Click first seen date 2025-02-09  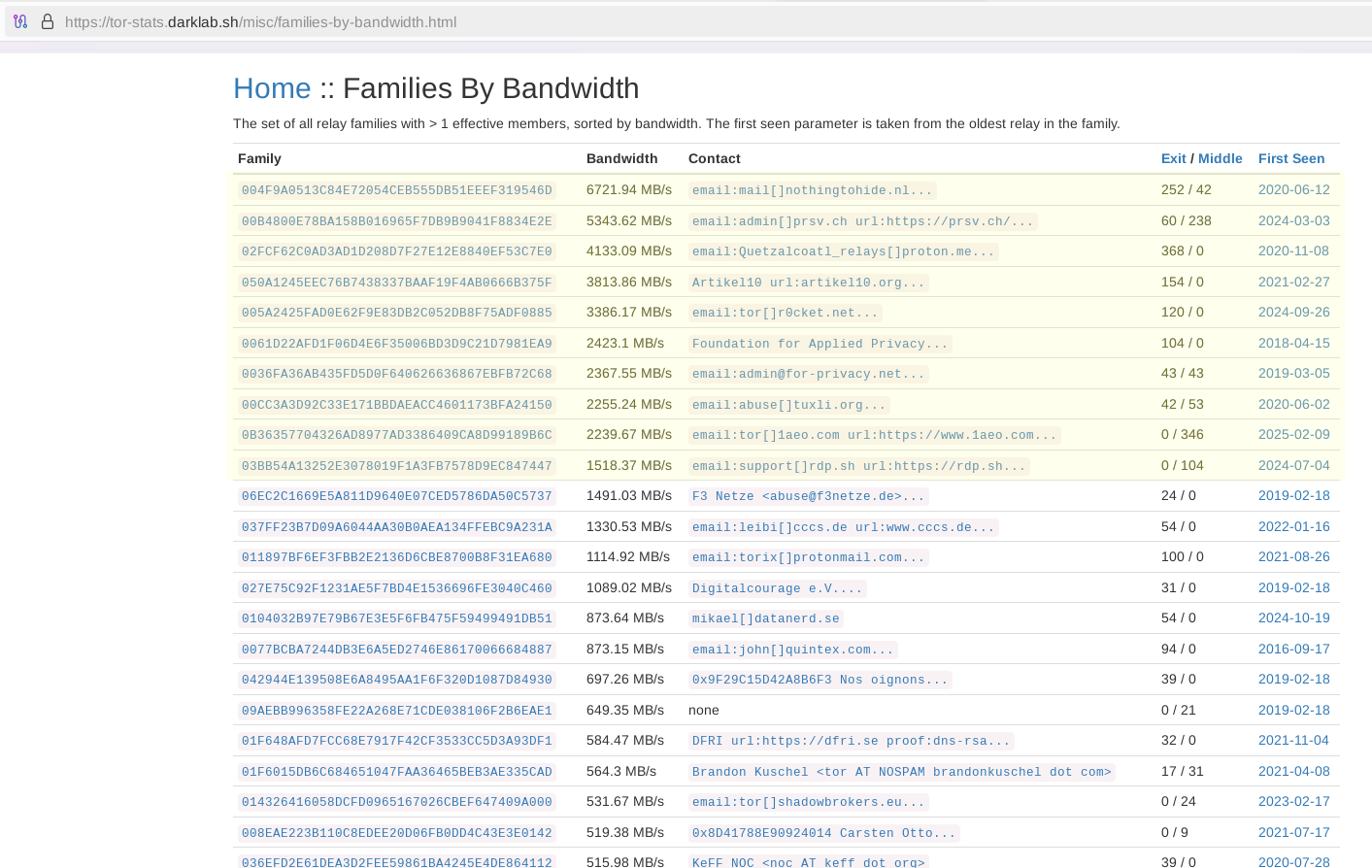[1294, 435]
